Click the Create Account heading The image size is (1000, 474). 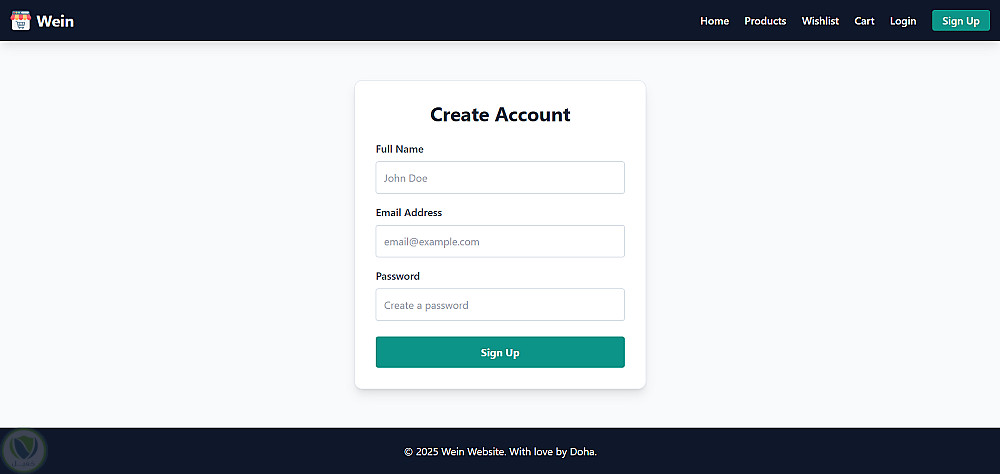(500, 115)
